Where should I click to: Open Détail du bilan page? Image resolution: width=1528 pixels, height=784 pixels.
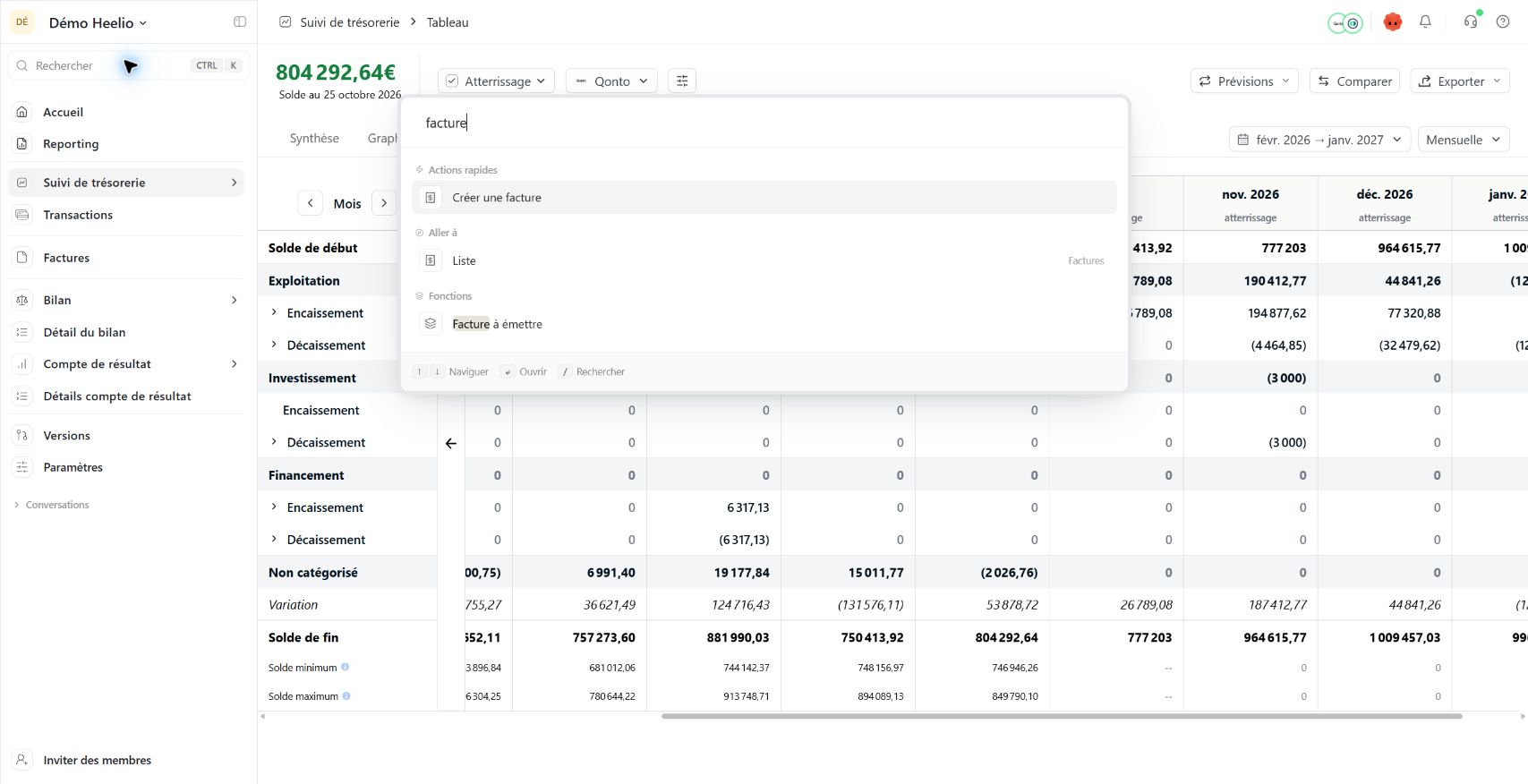coord(125,332)
